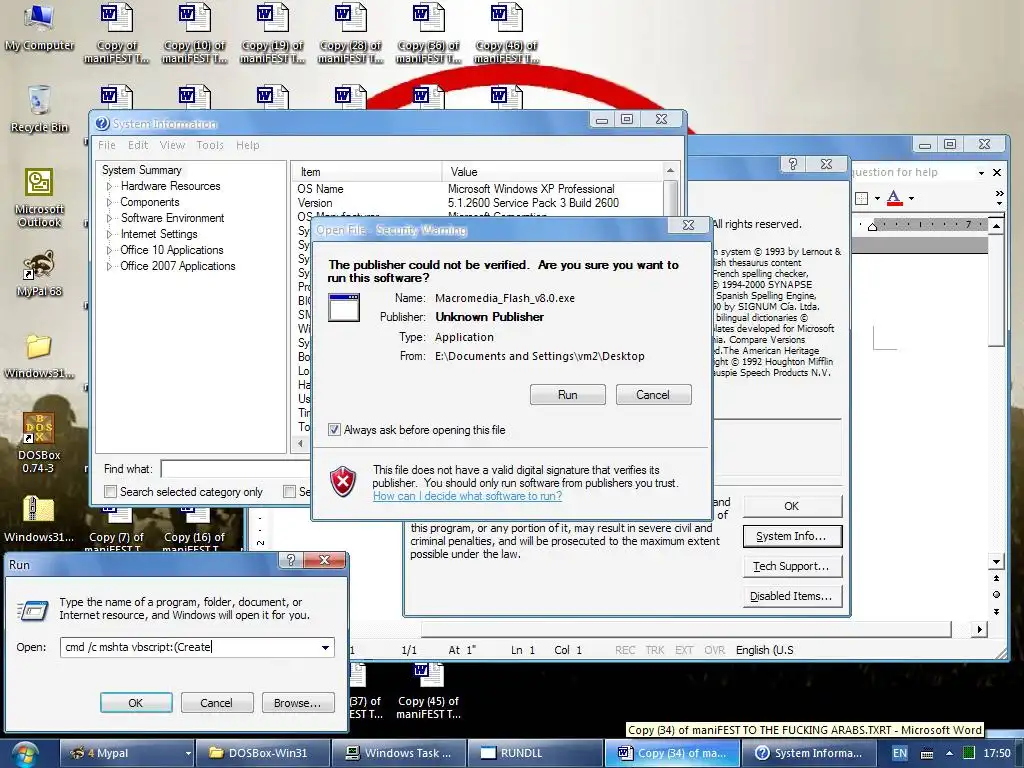
Task: Expand Components tree node
Action: [110, 202]
